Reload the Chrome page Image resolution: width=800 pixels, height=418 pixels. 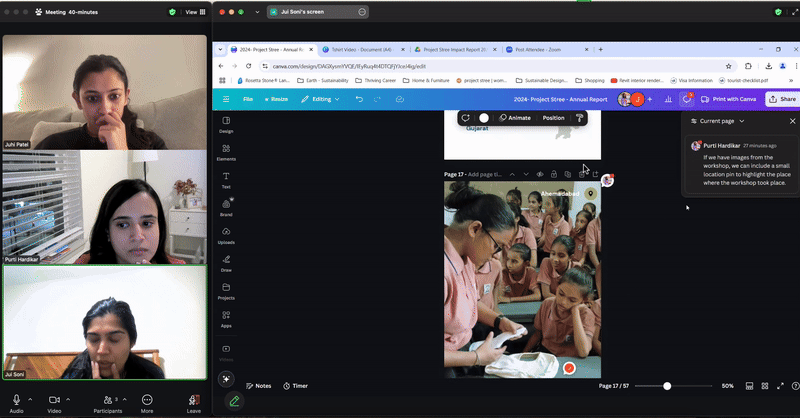pos(248,66)
